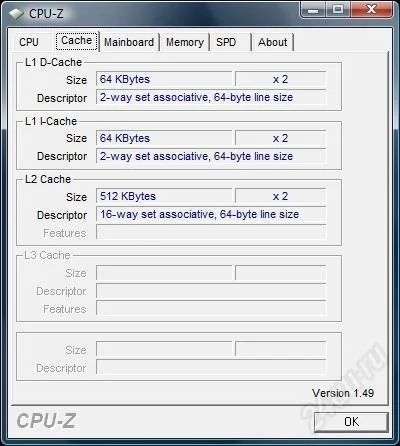Click the L1 D-Cache descriptor 2-way set associative field
400x446 pixels.
click(211, 97)
